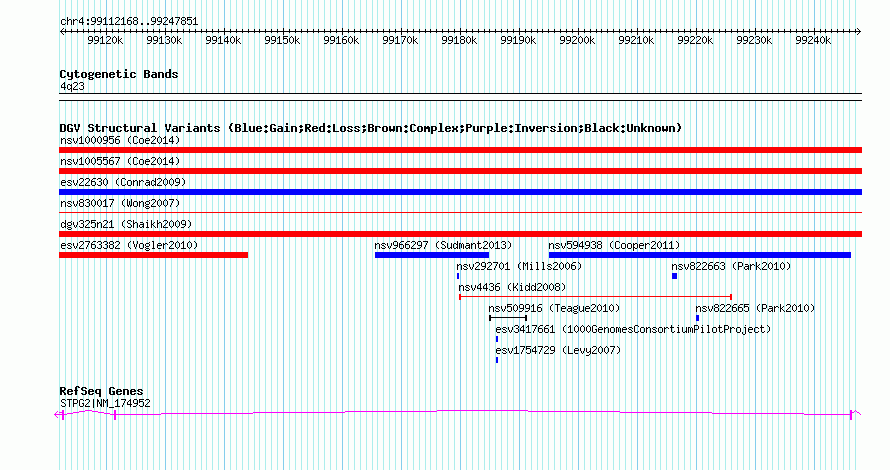890x470 pixels.
Task: Click the 99210k ruler tick label
Action: (x=636, y=40)
